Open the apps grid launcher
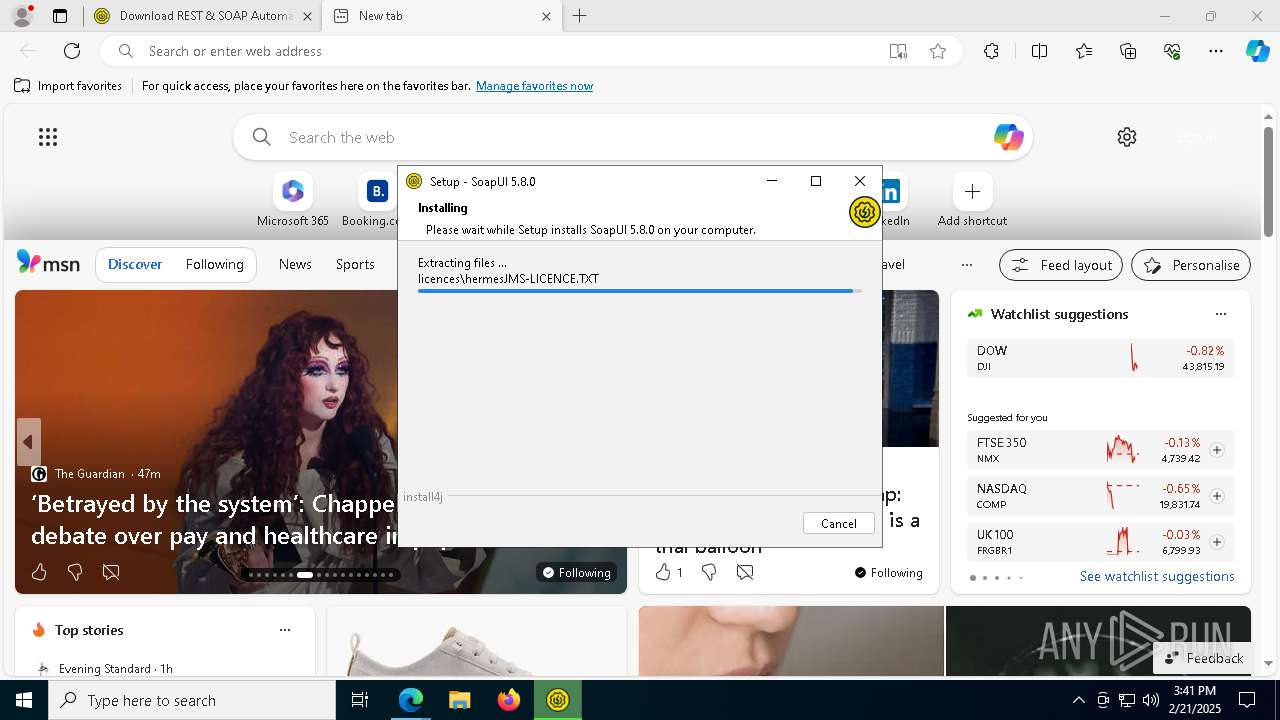This screenshot has width=1280, height=720. click(48, 137)
